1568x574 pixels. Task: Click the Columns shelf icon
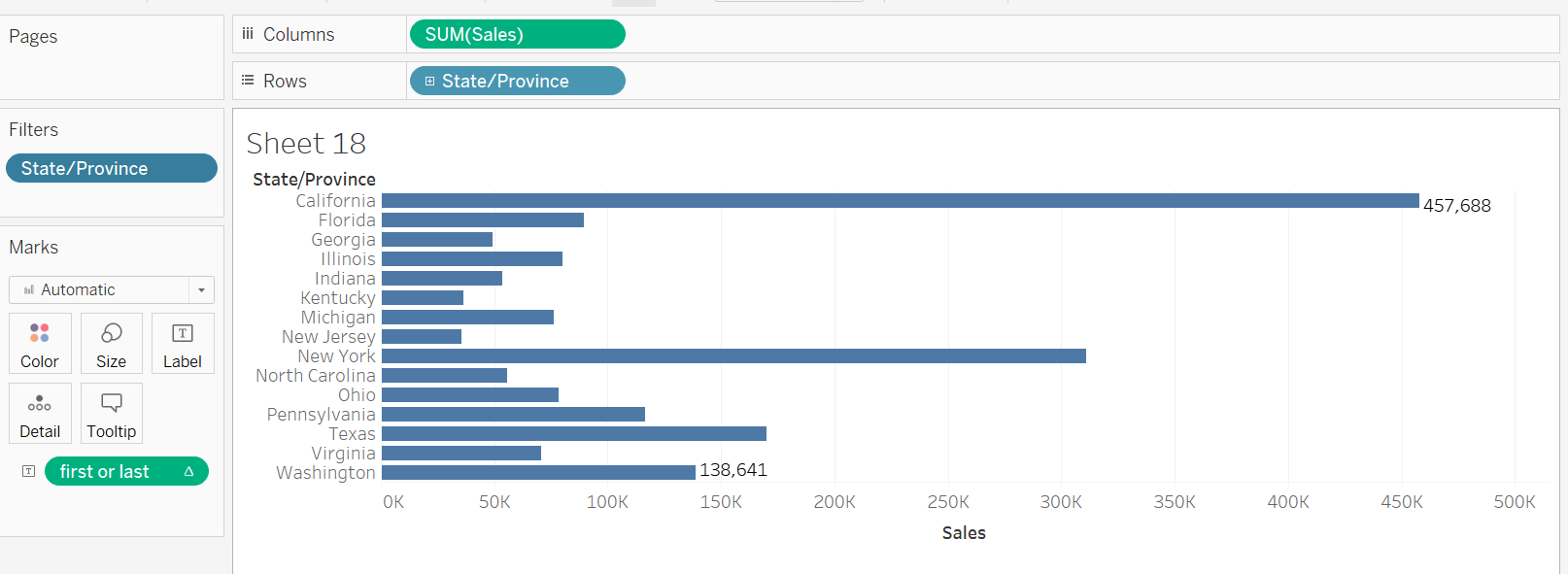[x=248, y=34]
